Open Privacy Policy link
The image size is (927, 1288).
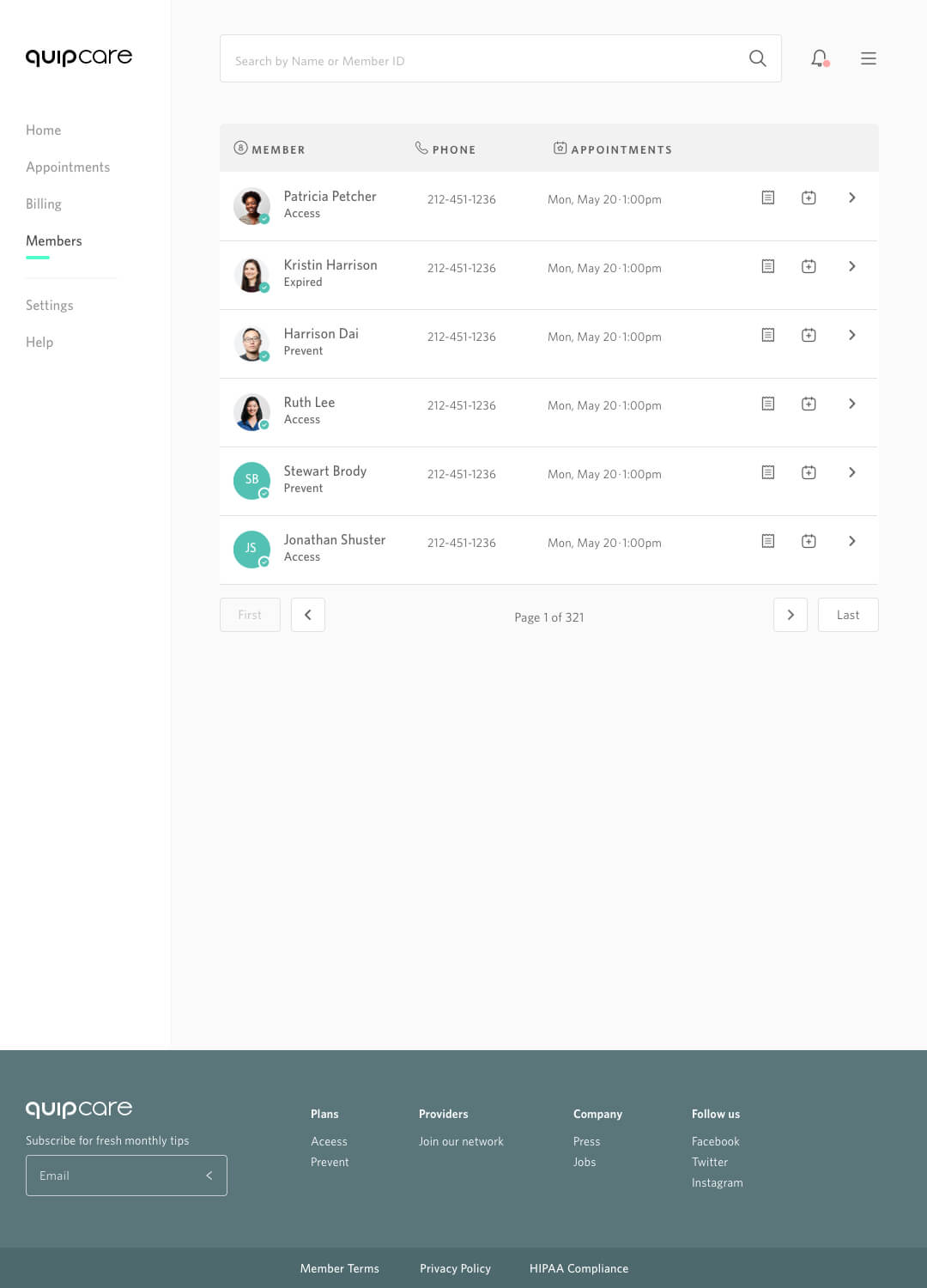coord(455,1269)
